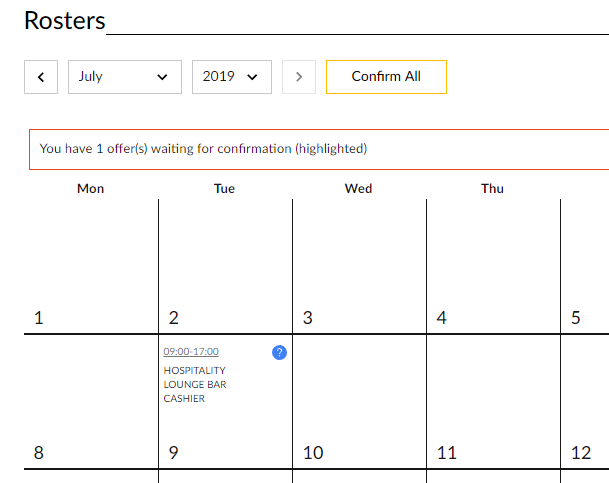Select Monday July 1 cell
Viewport: 609px width, 483px height.
[91, 266]
